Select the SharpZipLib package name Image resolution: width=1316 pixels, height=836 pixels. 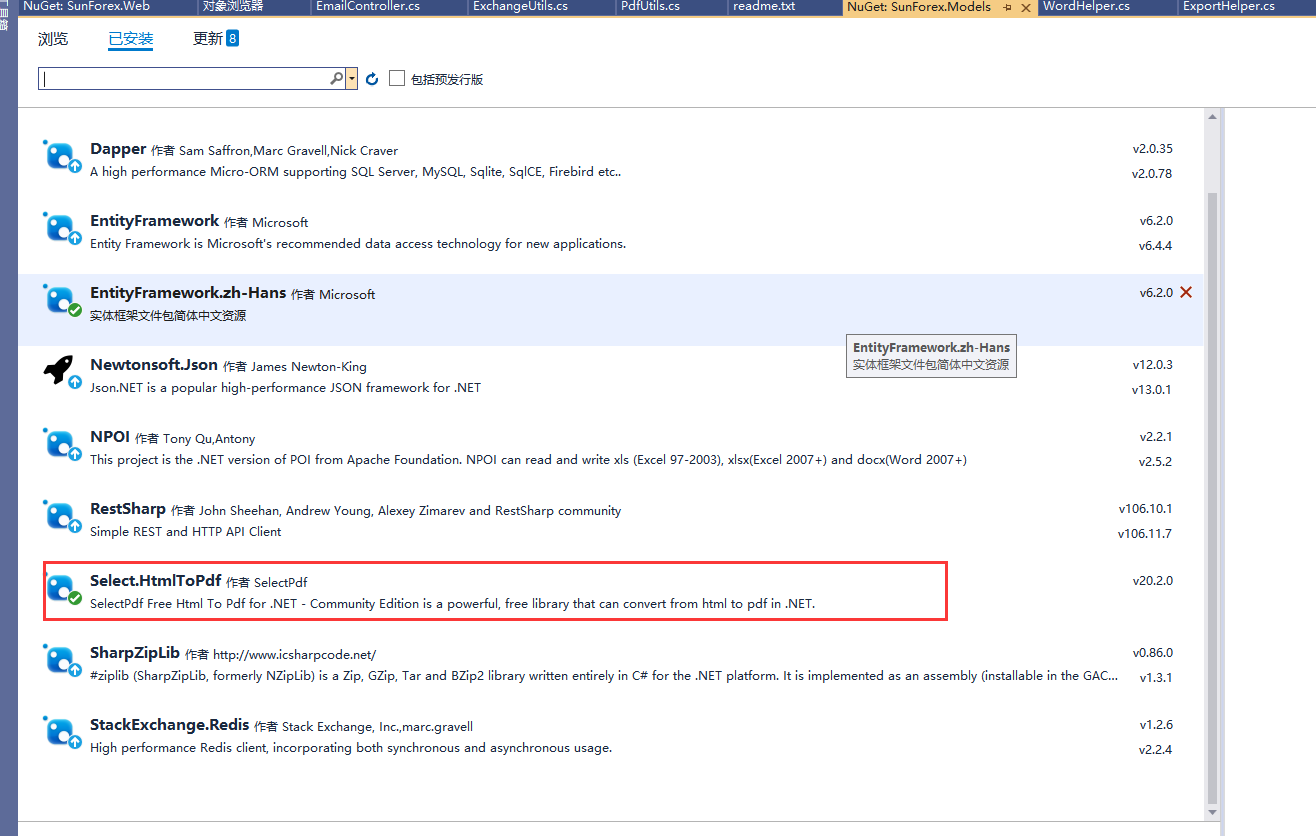click(135, 653)
